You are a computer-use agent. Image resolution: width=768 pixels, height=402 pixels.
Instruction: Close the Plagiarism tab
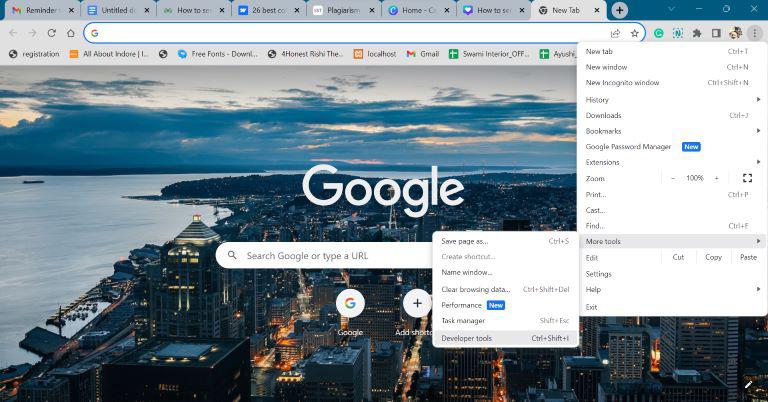coord(372,10)
